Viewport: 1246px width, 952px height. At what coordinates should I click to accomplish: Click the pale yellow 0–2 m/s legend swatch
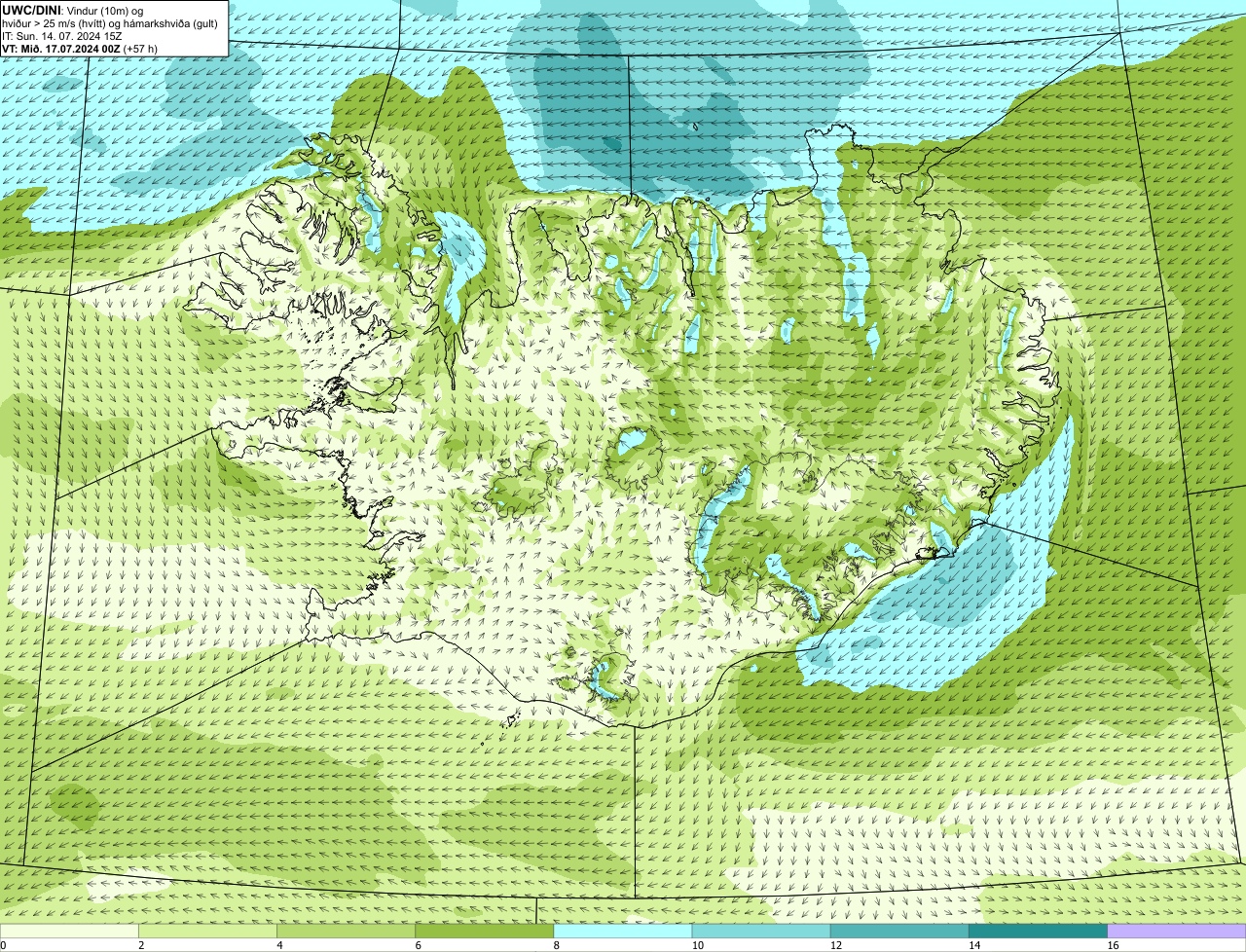coord(69,932)
